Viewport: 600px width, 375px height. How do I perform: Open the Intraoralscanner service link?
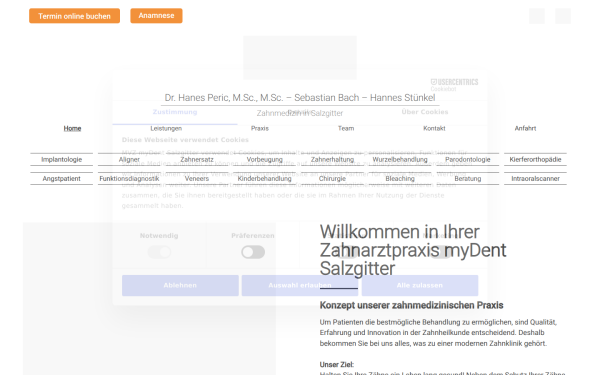coord(535,179)
